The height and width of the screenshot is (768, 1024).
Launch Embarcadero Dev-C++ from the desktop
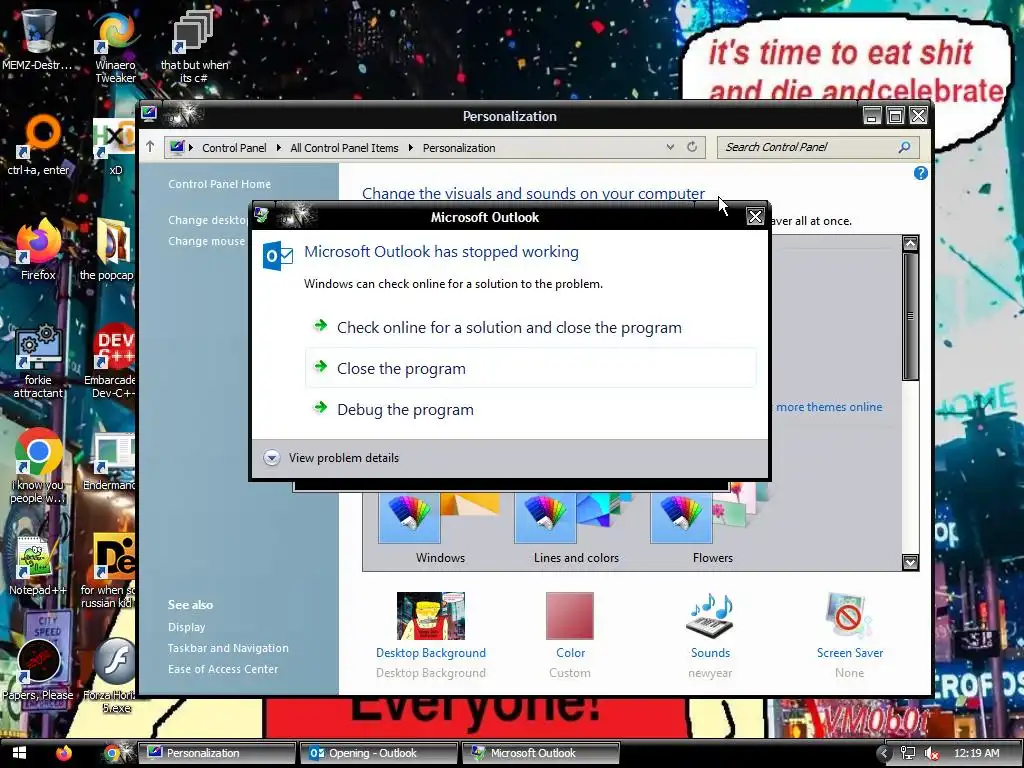click(111, 360)
